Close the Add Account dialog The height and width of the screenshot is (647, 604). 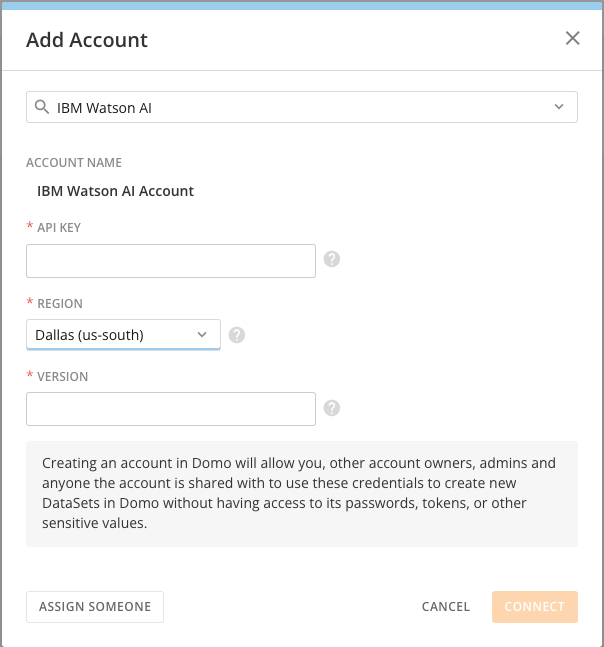tap(573, 39)
